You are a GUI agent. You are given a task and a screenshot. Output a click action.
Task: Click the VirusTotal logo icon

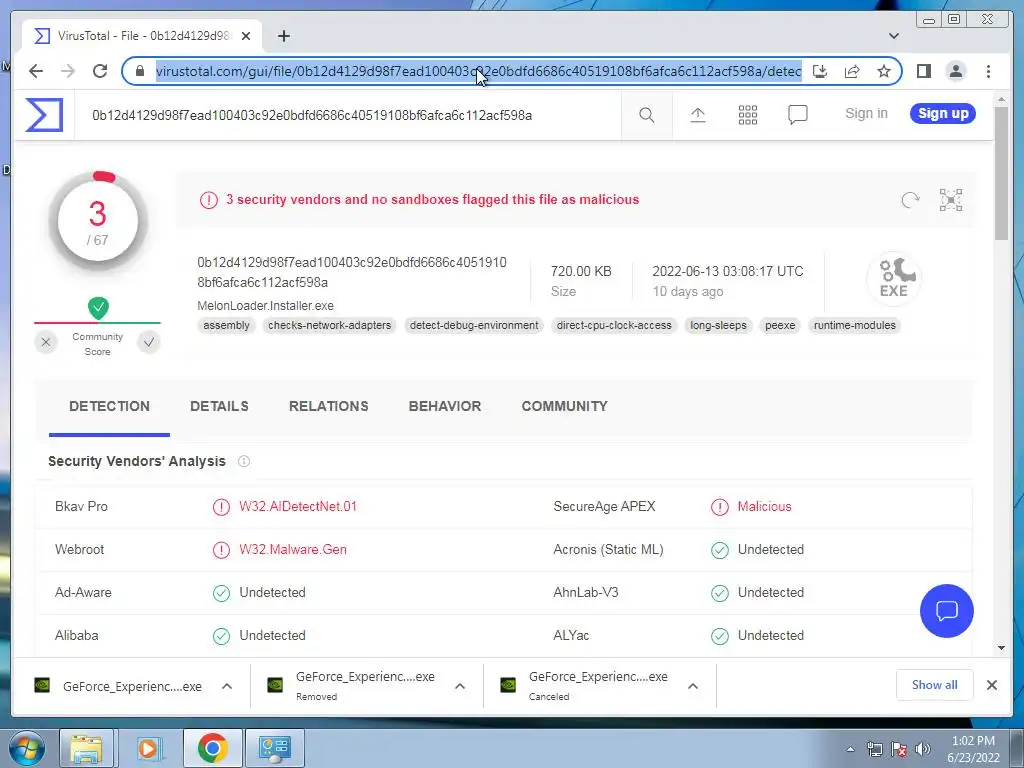(x=44, y=115)
